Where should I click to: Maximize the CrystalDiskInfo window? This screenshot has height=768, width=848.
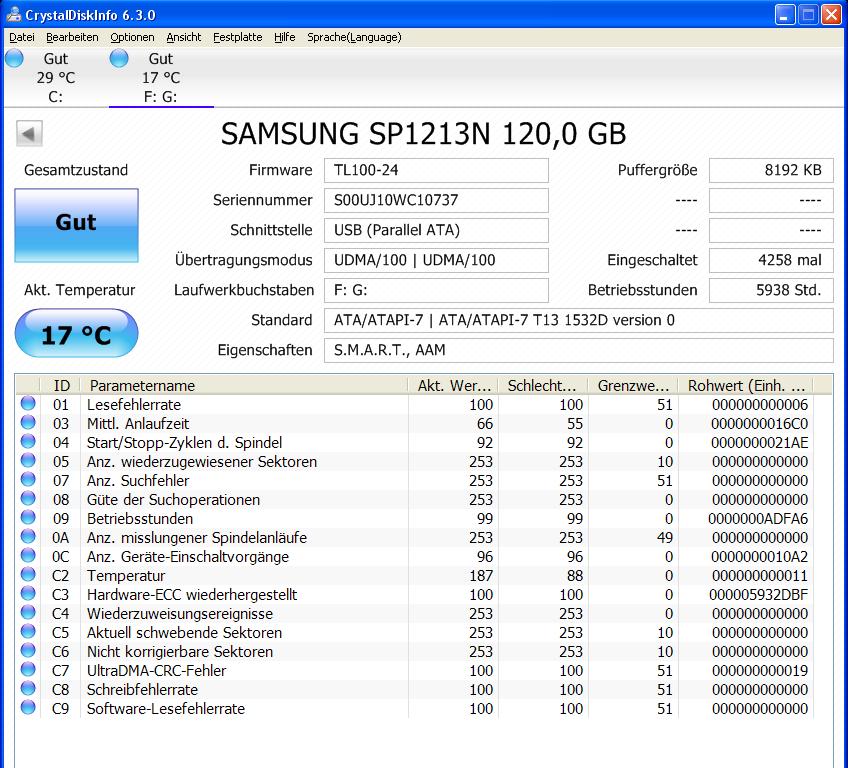[x=808, y=15]
